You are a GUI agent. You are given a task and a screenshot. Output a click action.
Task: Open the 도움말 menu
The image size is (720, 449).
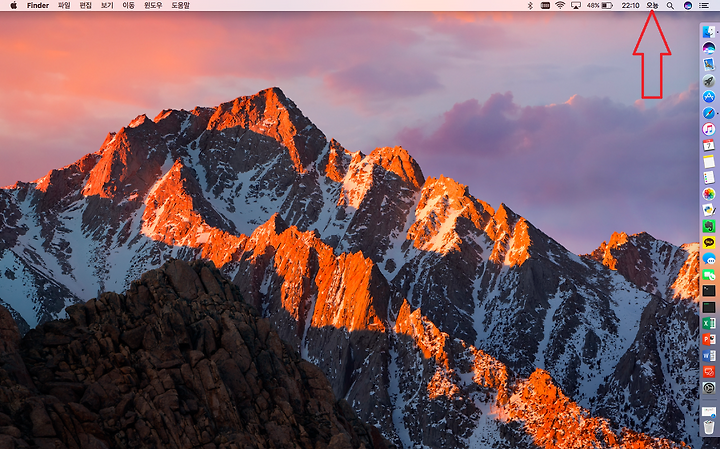[x=180, y=6]
